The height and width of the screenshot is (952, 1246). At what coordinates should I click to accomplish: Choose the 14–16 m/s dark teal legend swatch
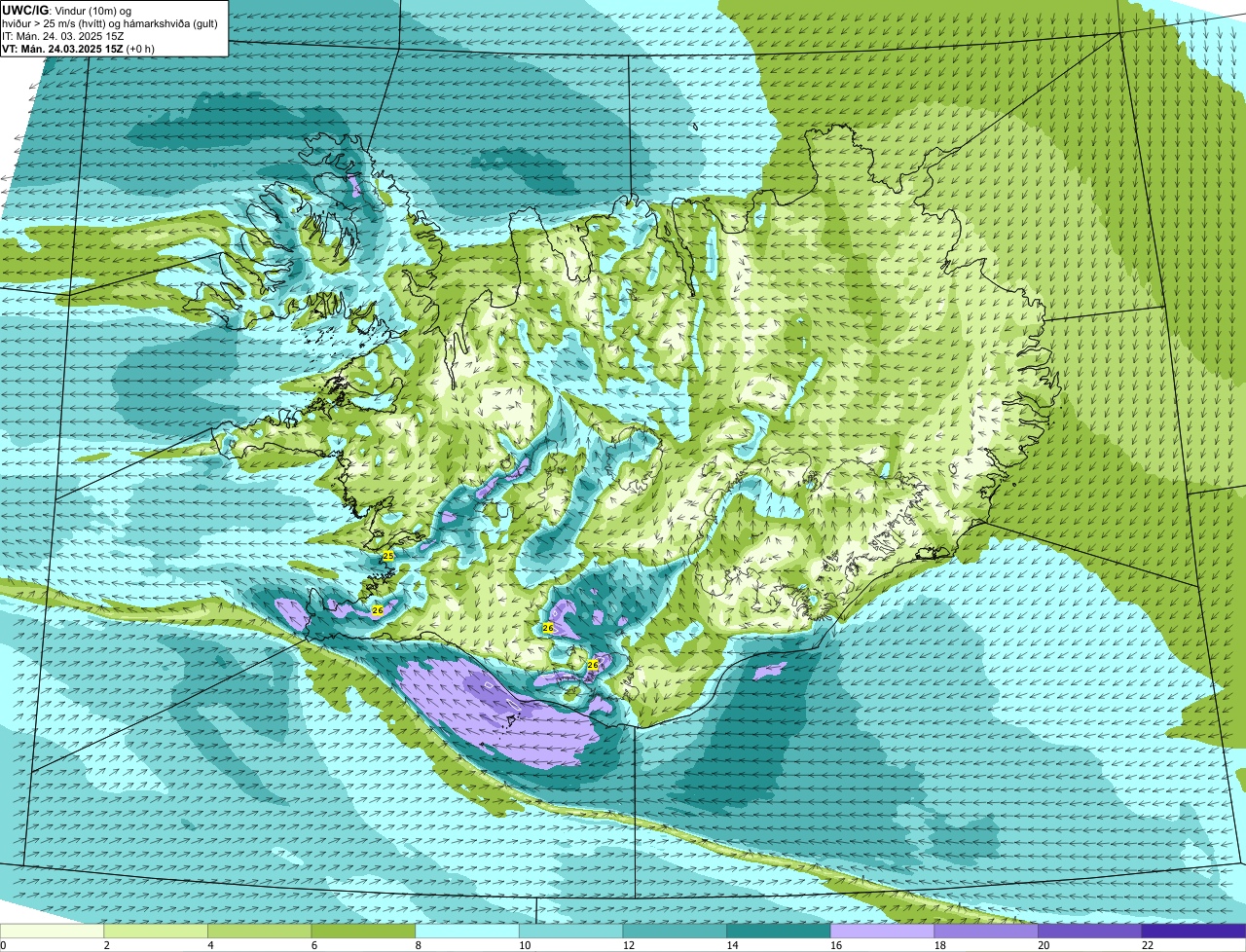click(779, 931)
